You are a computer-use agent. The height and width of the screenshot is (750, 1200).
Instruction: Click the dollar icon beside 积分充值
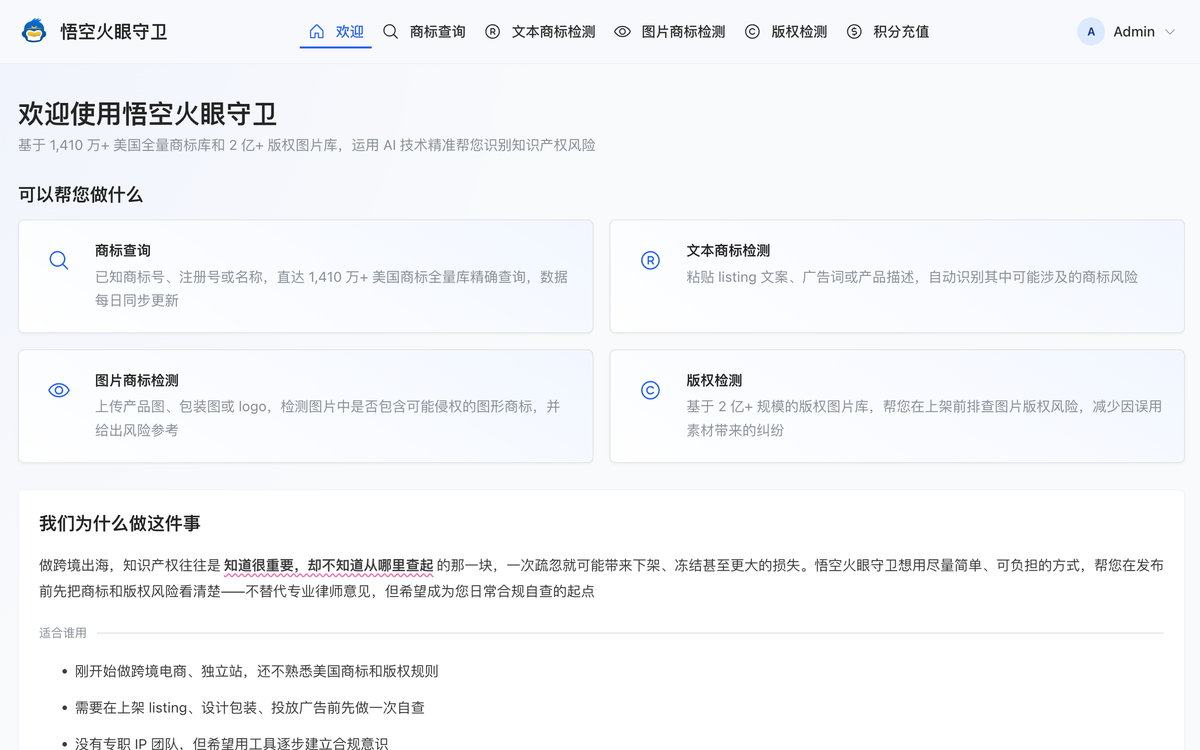coord(854,31)
